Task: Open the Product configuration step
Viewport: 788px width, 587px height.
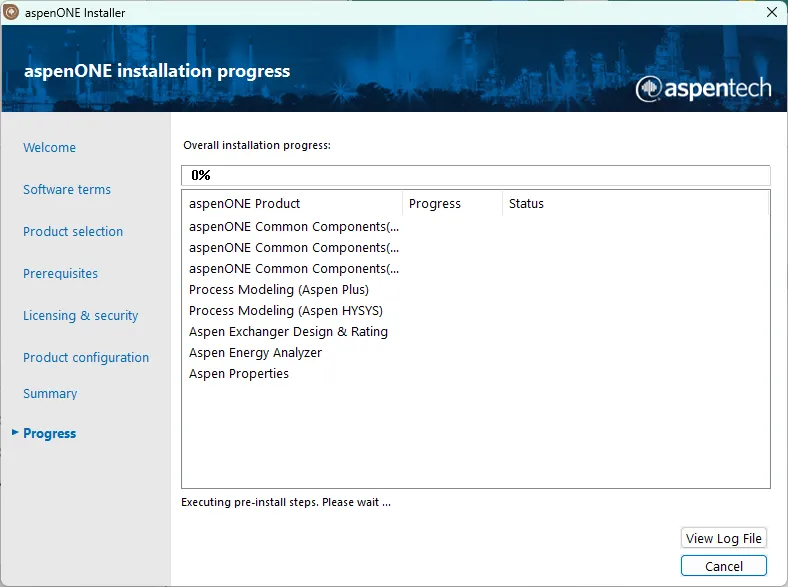Action: tap(86, 357)
